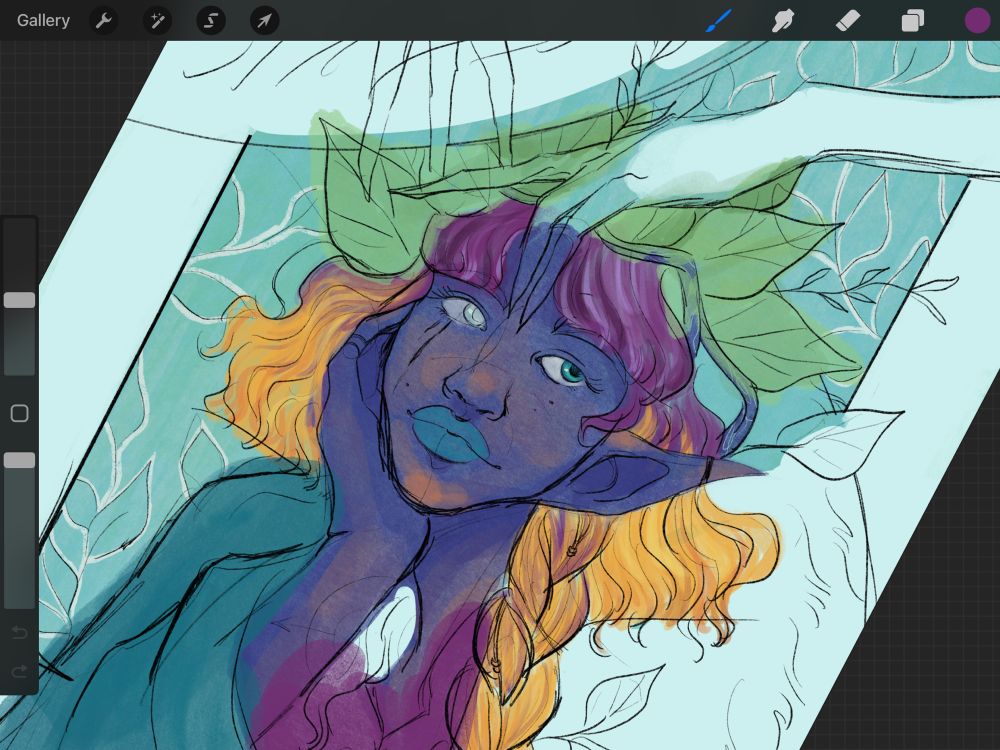1000x750 pixels.
Task: Open the Actions wrench menu
Action: [x=103, y=21]
